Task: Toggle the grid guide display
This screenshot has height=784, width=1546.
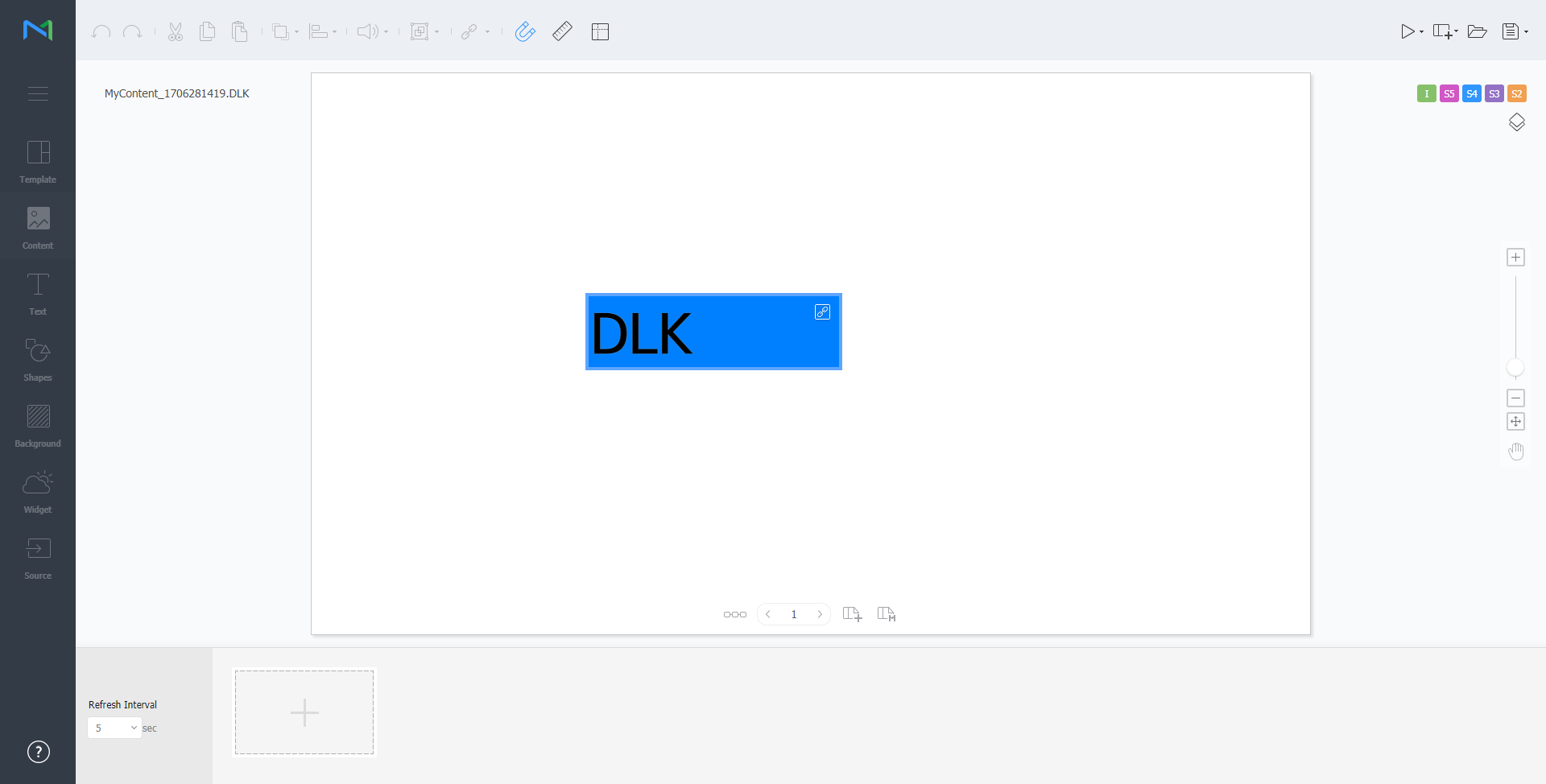Action: coord(600,32)
